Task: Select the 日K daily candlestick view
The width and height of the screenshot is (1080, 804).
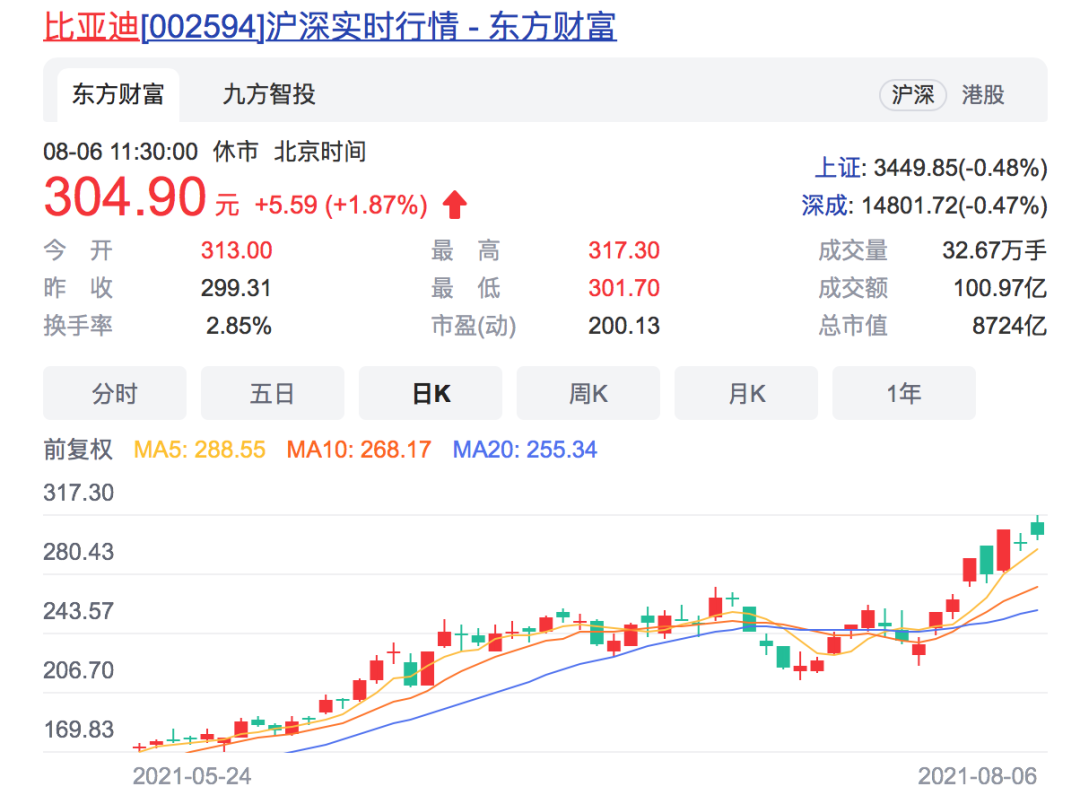Action: 430,393
